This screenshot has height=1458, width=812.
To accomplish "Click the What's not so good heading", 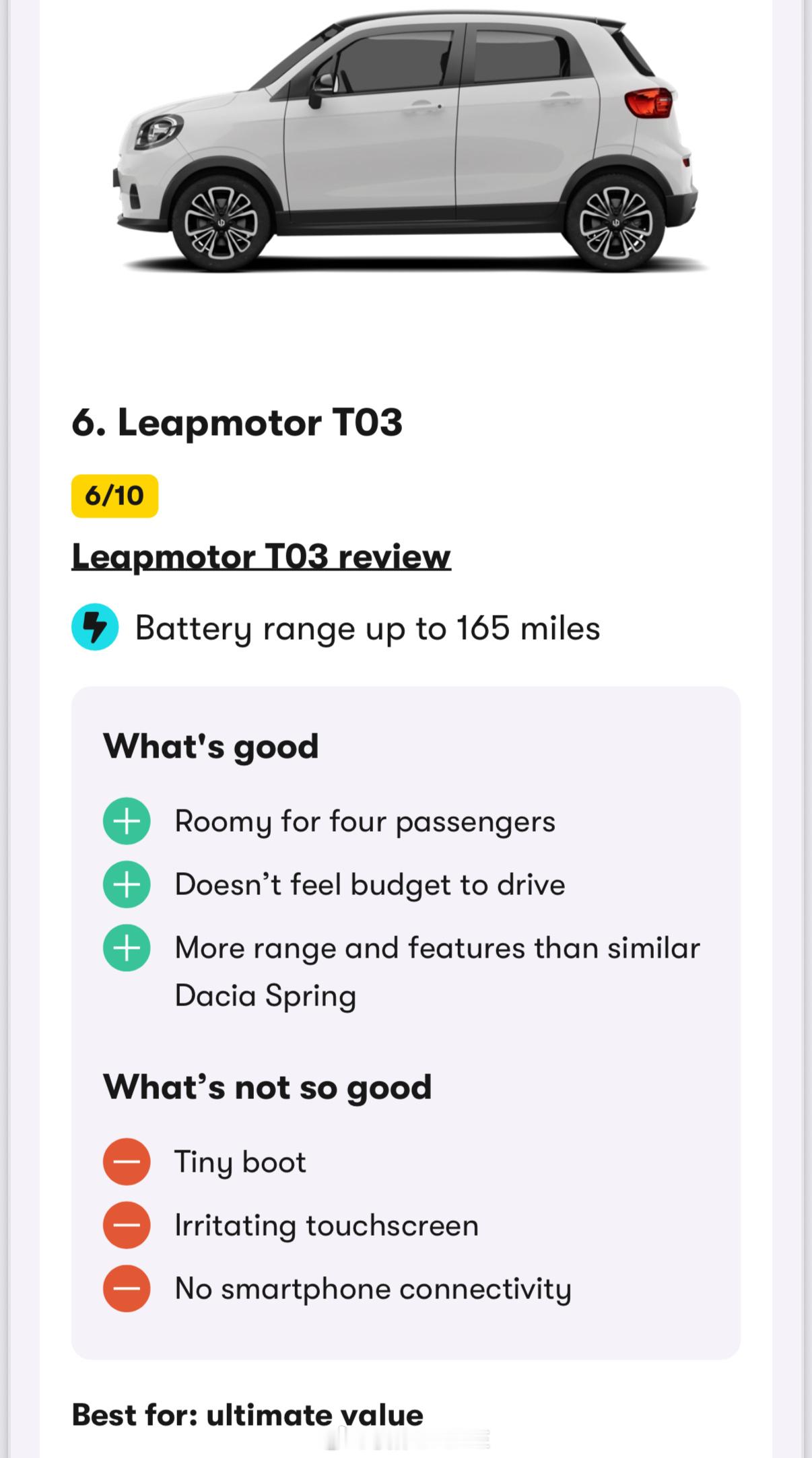I will 267,1087.
